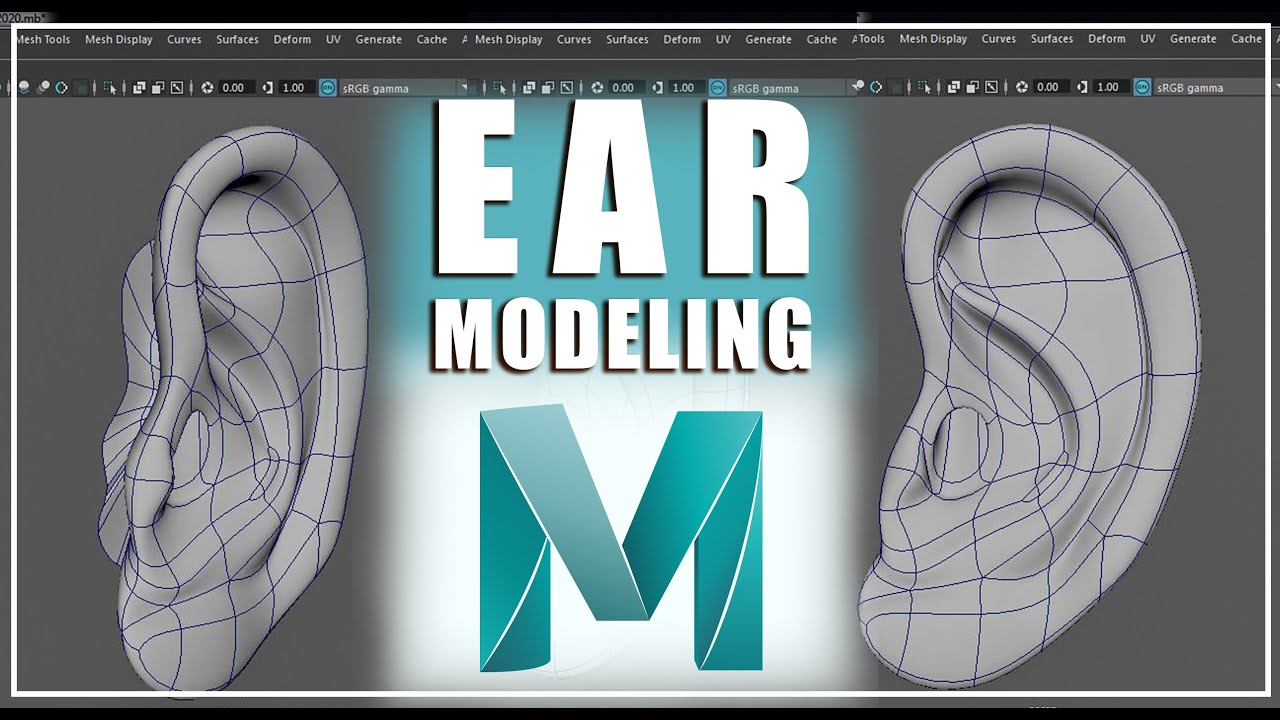
Task: Click Isolate Select icon in middle panel toolbar
Action: tap(500, 87)
